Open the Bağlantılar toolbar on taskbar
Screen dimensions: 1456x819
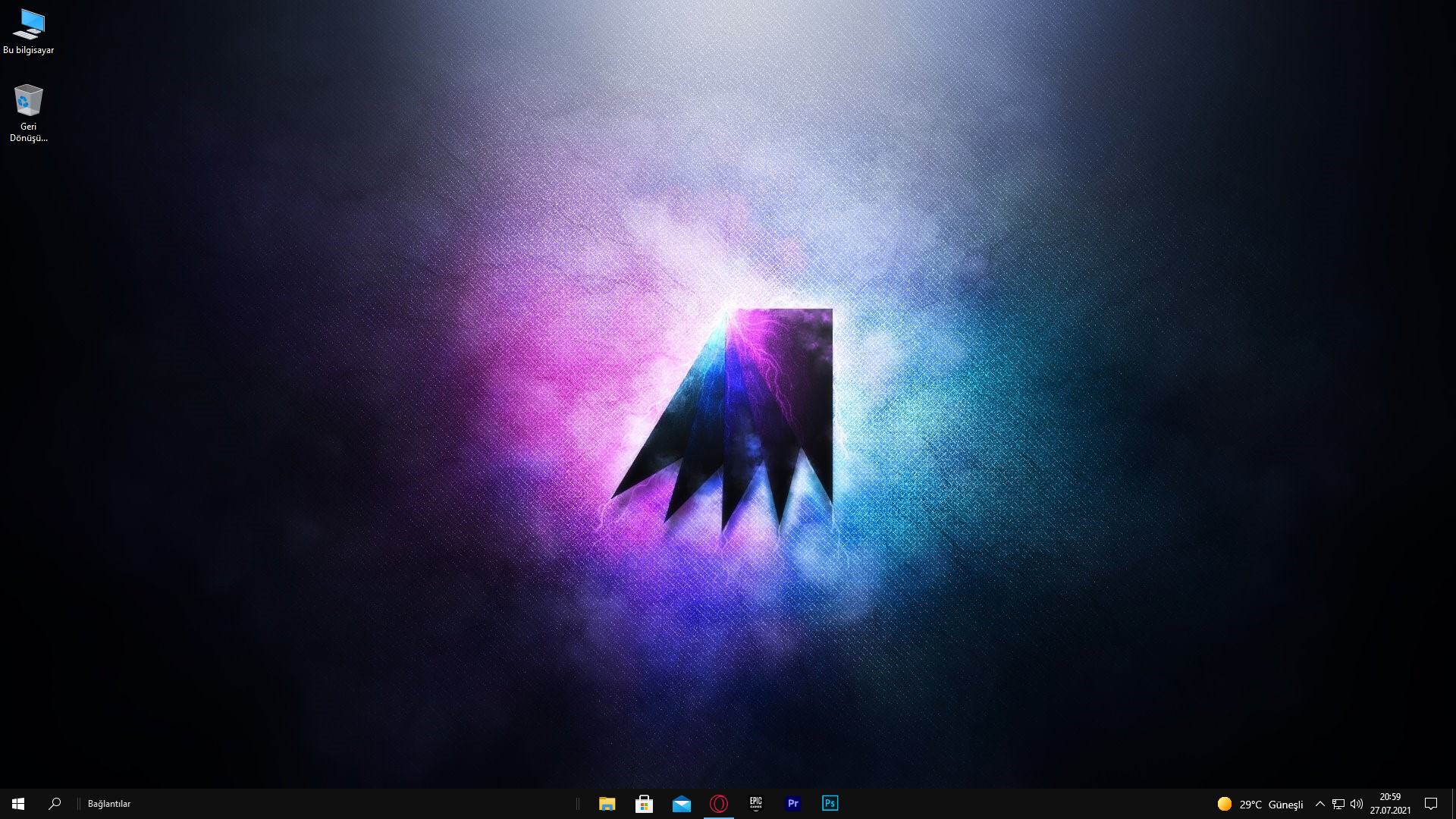tap(109, 804)
